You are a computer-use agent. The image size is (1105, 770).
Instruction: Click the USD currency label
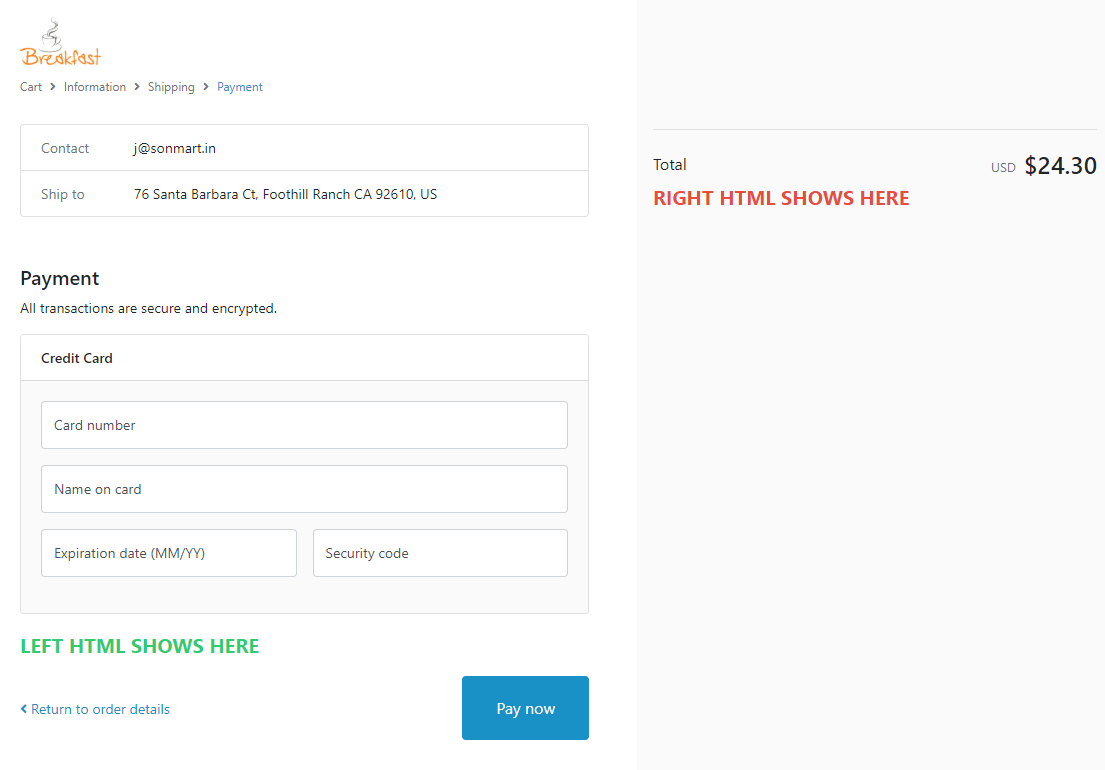[x=1003, y=168]
